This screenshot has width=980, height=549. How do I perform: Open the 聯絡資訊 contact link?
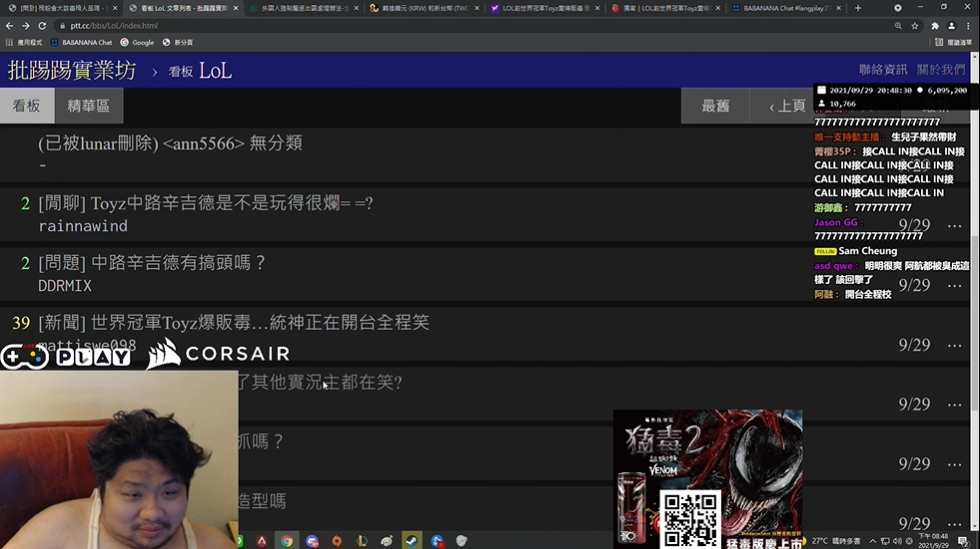click(x=883, y=69)
